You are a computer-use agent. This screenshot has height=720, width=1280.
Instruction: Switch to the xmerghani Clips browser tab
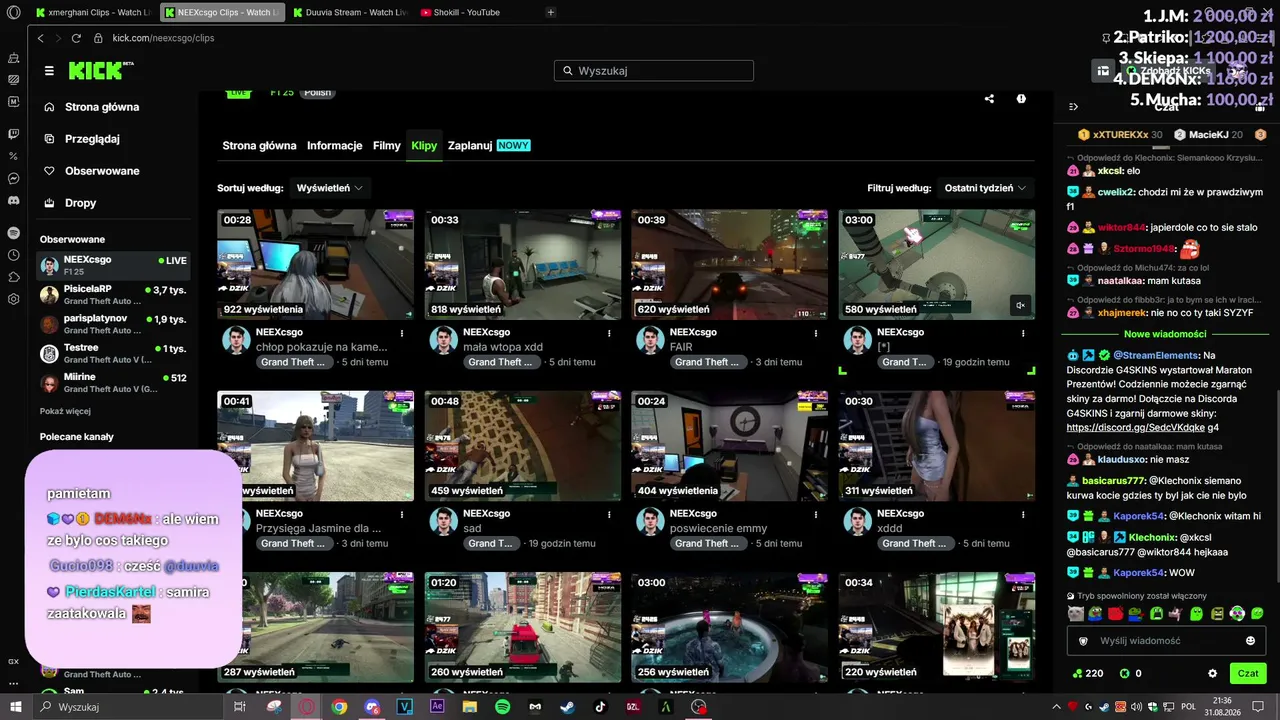tap(92, 13)
